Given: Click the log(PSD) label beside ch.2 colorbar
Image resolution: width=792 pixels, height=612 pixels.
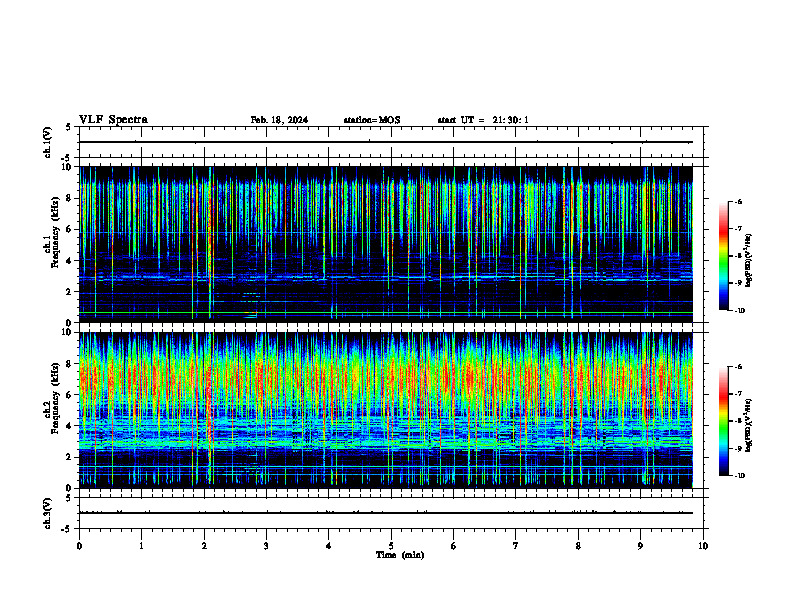Looking at the screenshot, I should tap(749, 426).
